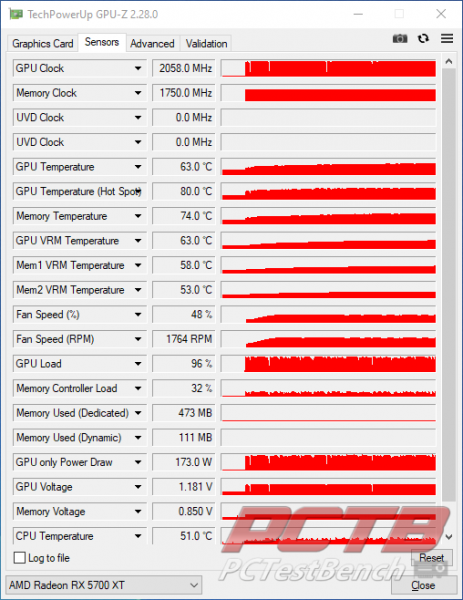Switch to the Graphics Card tab
The width and height of the screenshot is (463, 600).
pyautogui.click(x=42, y=44)
